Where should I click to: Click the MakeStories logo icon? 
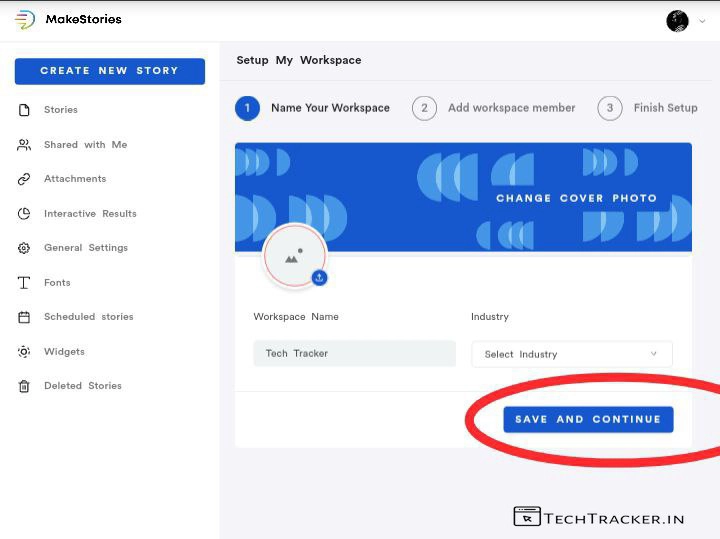pyautogui.click(x=25, y=20)
